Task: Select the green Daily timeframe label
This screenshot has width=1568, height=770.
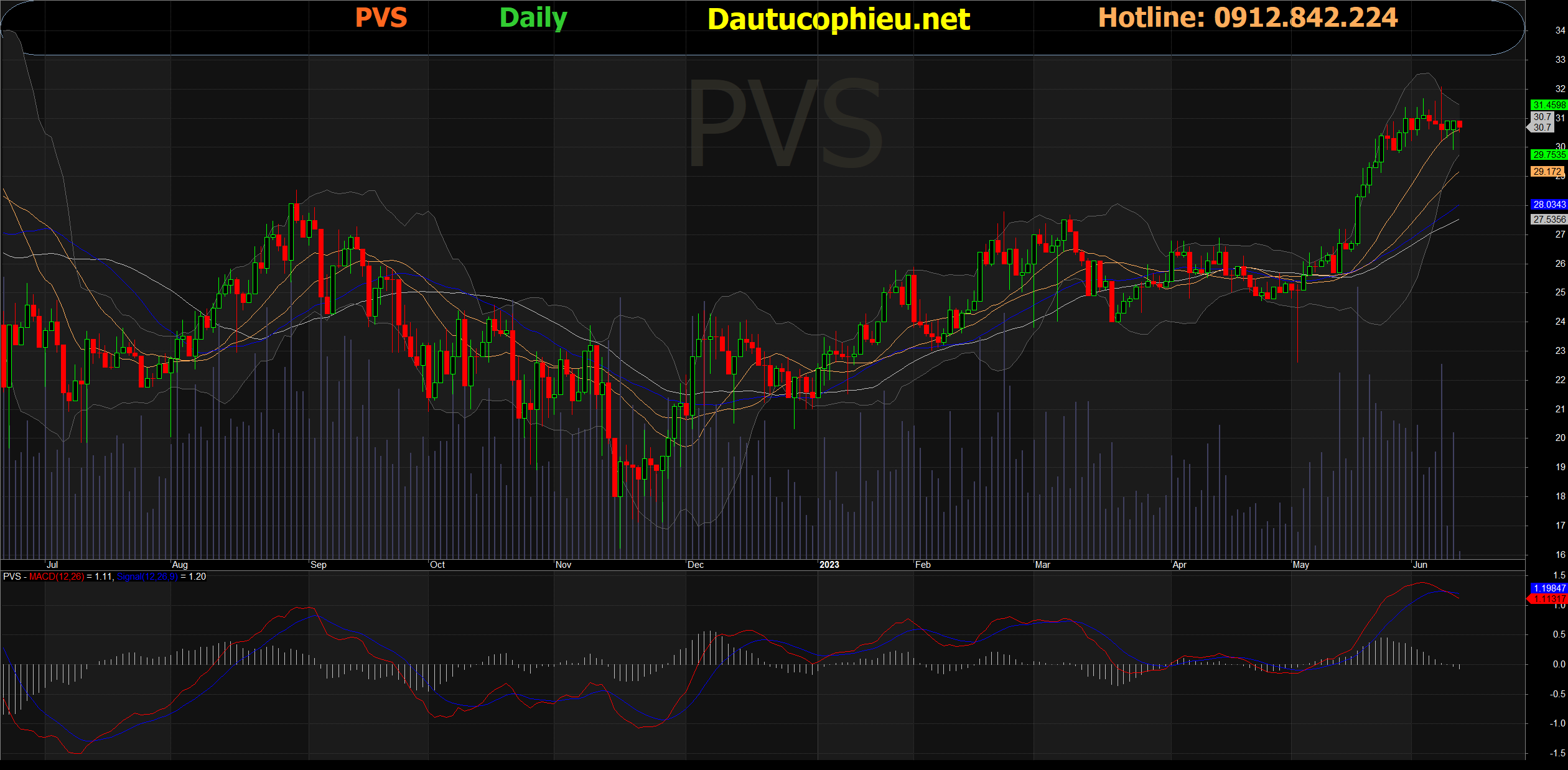Action: point(533,18)
